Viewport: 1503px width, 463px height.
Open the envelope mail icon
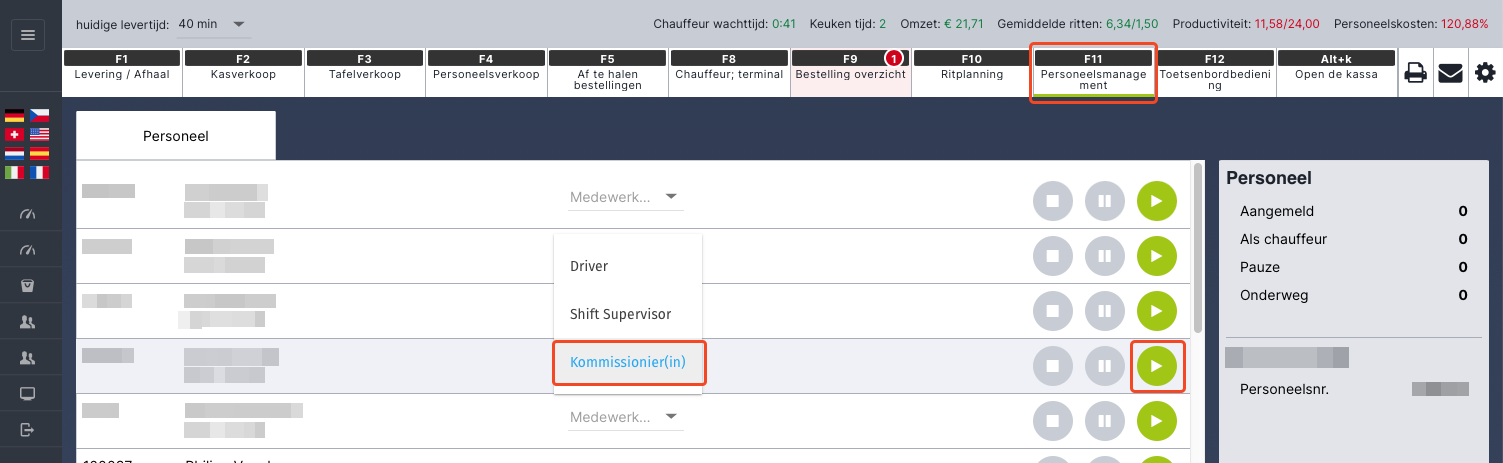(1450, 73)
